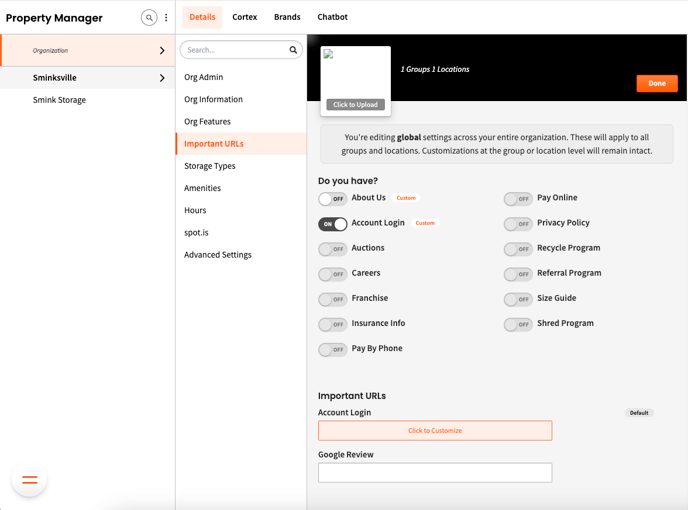Viewport: 688px width, 510px height.
Task: Open the three-dot options menu
Action: (166, 17)
